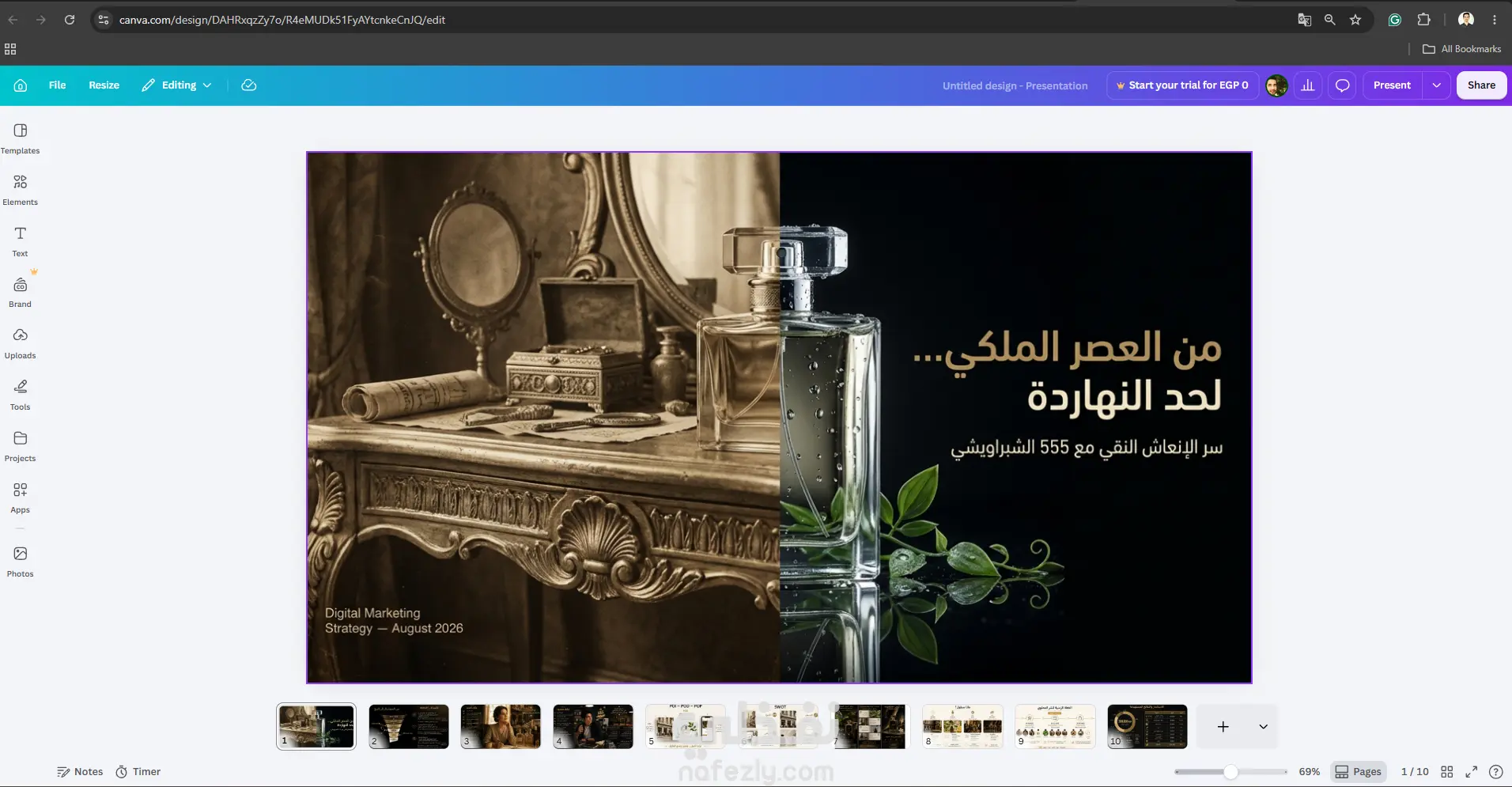1512x787 pixels.
Task: Select slide 2 thumbnail
Action: pyautogui.click(x=409, y=726)
